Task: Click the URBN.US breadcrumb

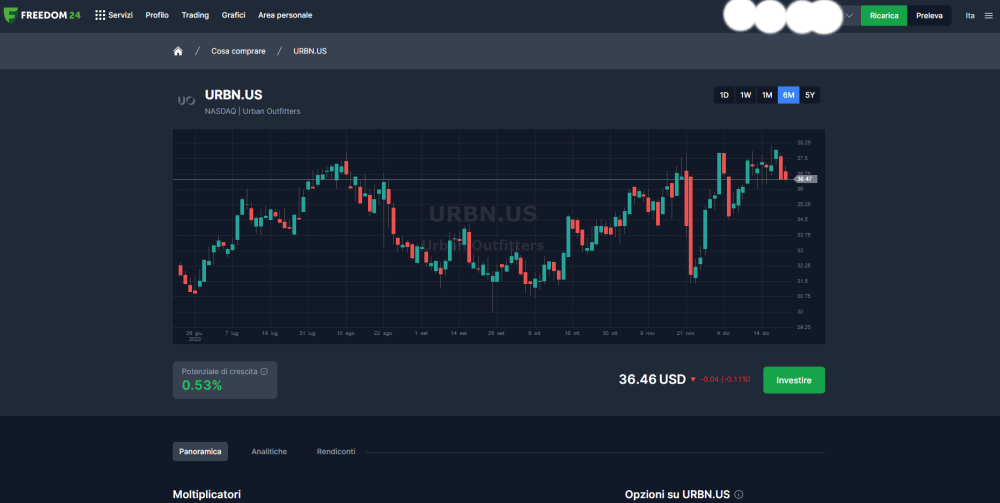Action: pyautogui.click(x=310, y=51)
